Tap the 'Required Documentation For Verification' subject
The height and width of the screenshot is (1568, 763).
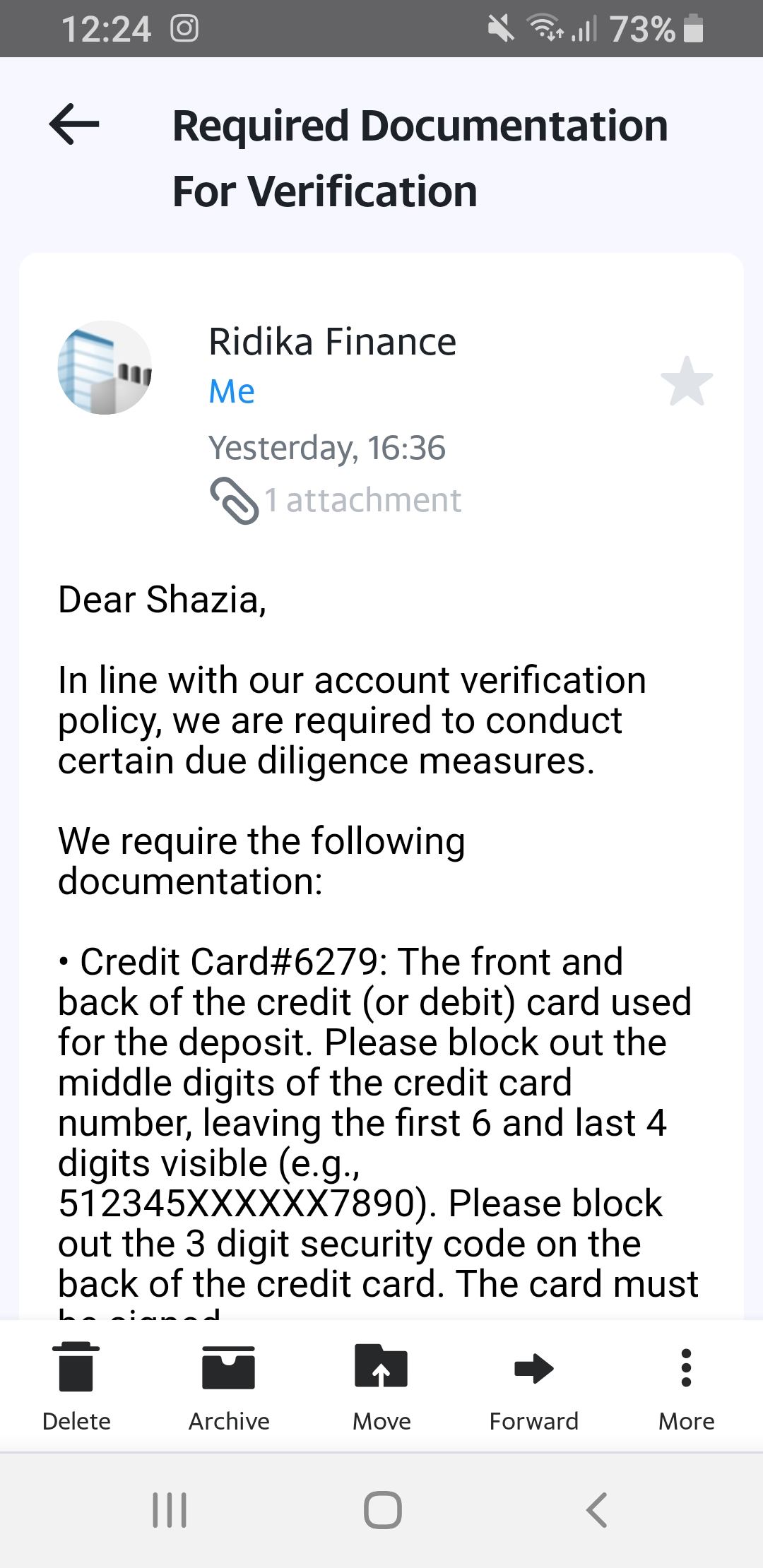(x=420, y=158)
